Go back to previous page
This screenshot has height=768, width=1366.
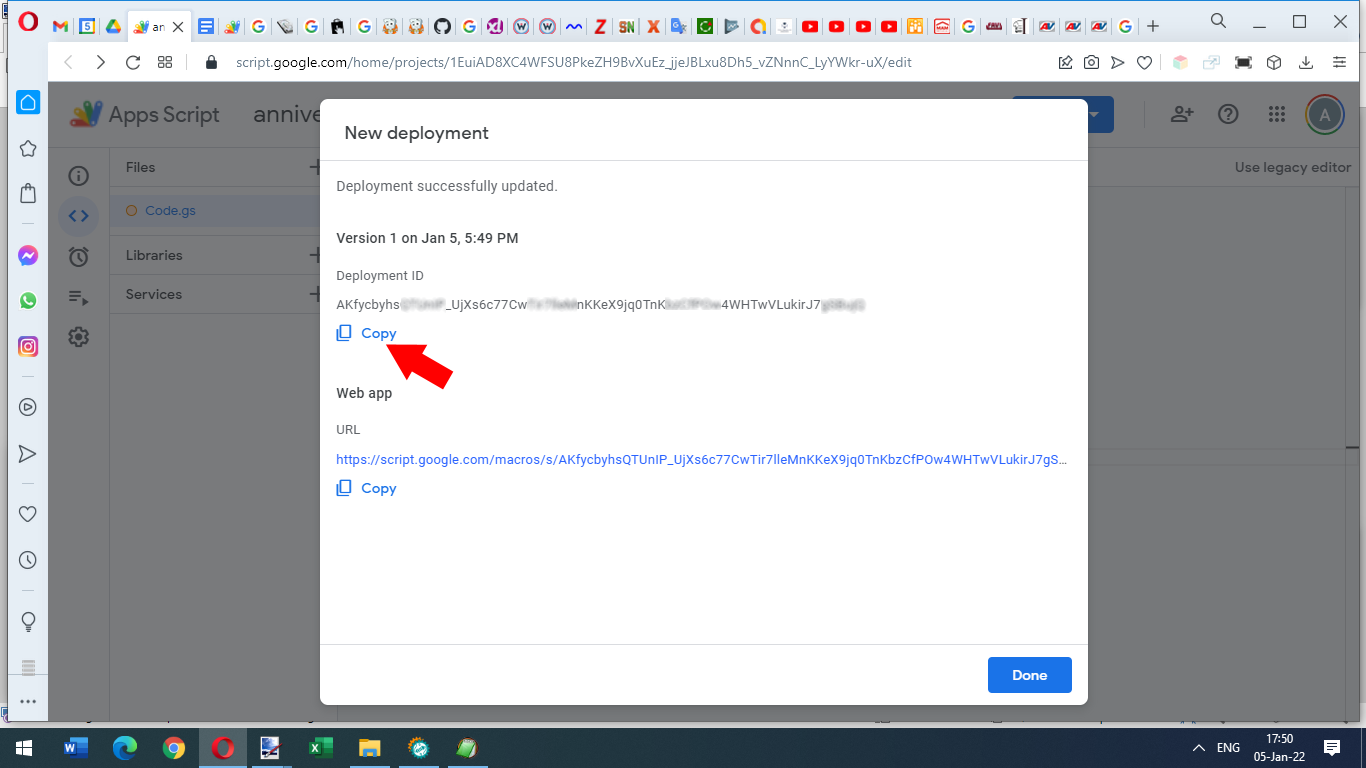tap(68, 62)
